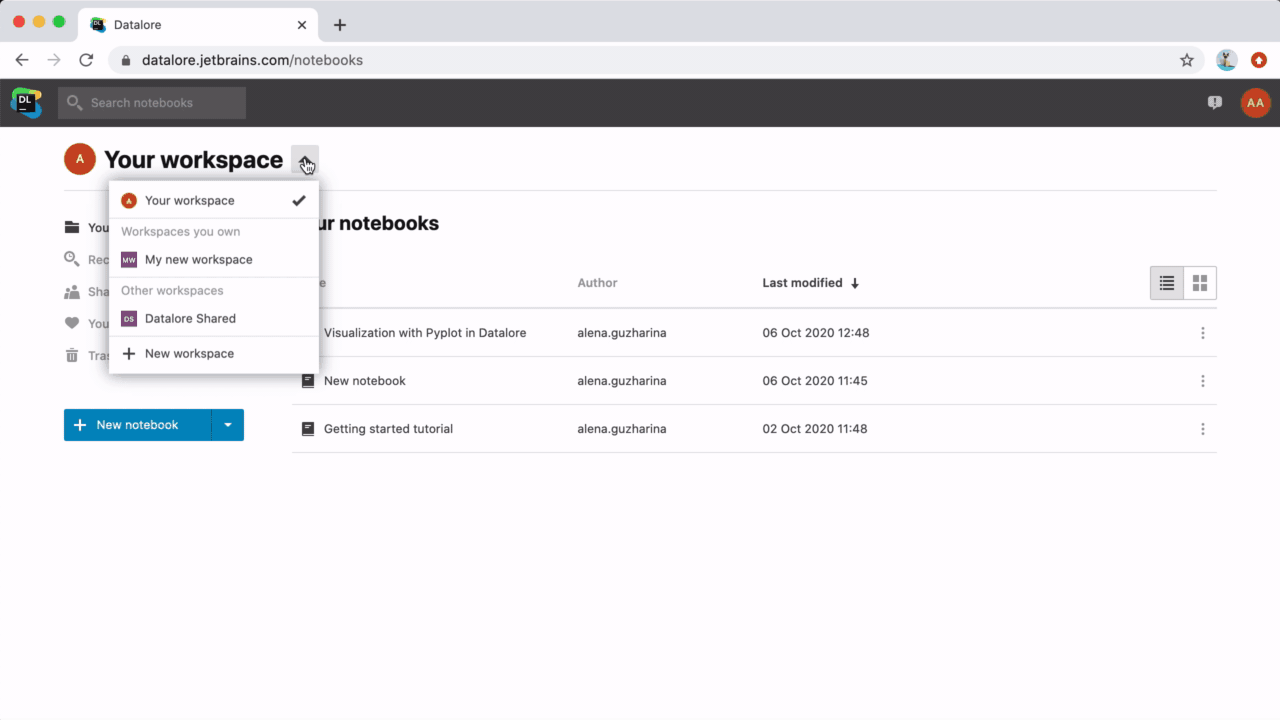Click author alena.guzharina in the Getting started row
This screenshot has height=720, width=1280.
[622, 429]
